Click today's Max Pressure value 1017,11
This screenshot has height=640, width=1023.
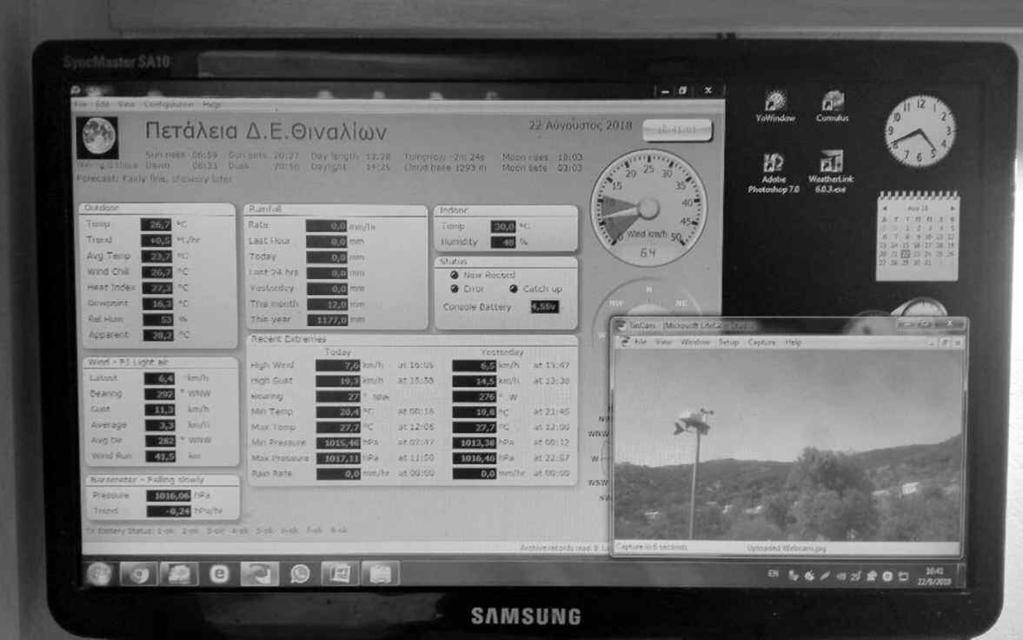[339, 459]
